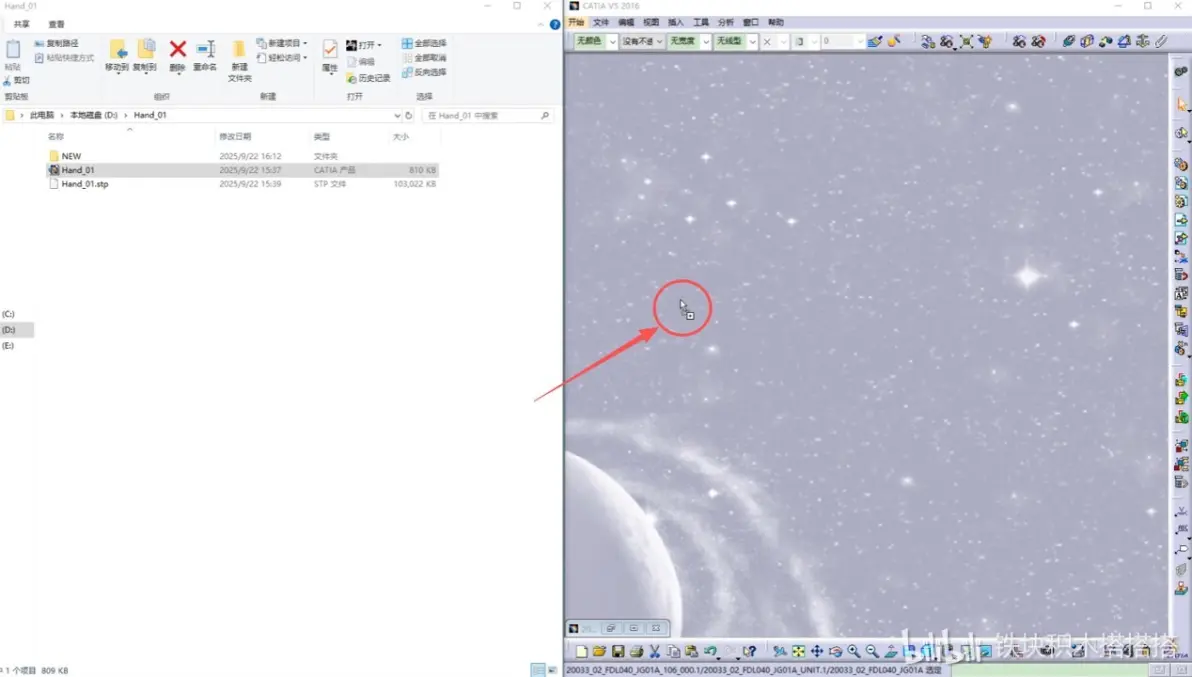Screen dimensions: 1192x677
Task: Click the CATIA Open file folder icon
Action: [x=599, y=651]
